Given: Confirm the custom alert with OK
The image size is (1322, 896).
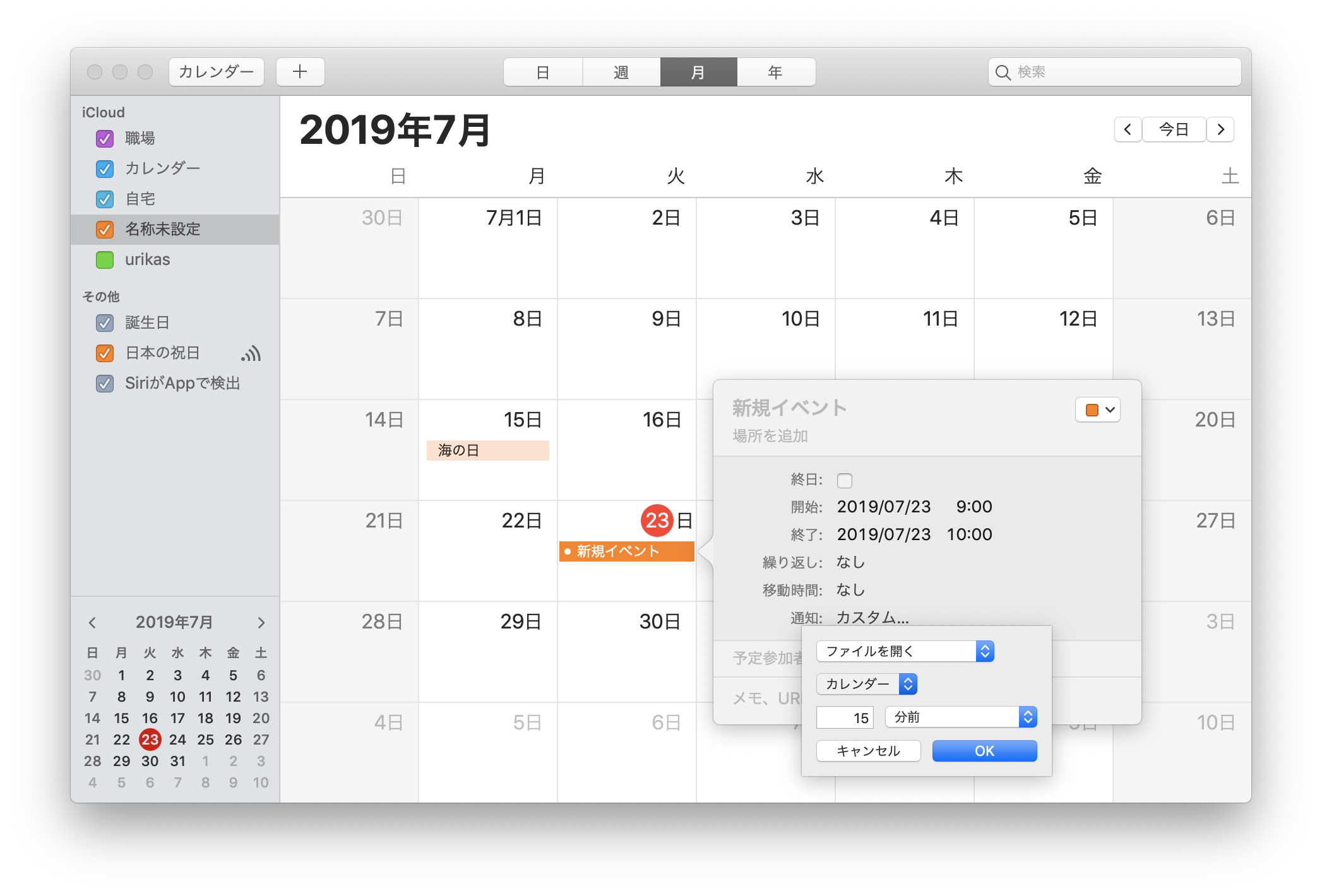Looking at the screenshot, I should [984, 751].
